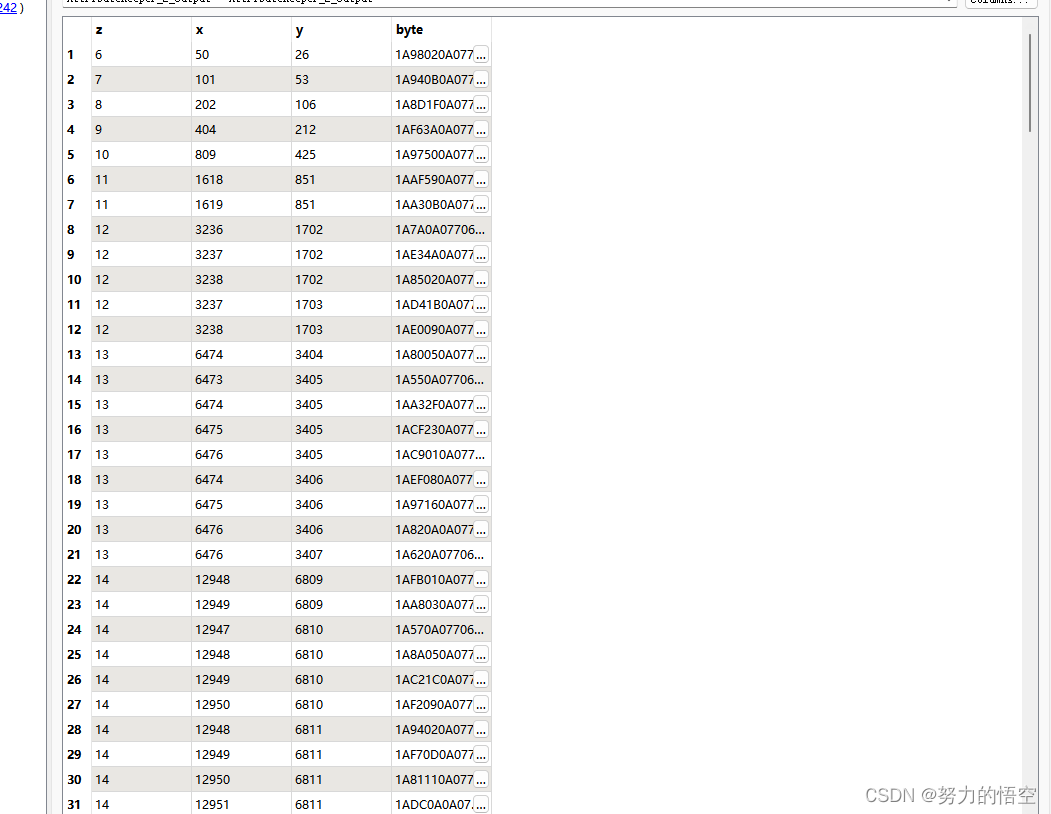Viewport: 1051px width, 814px height.
Task: Expand byte value 1AAF590A077 in row 6
Action: pos(481,180)
